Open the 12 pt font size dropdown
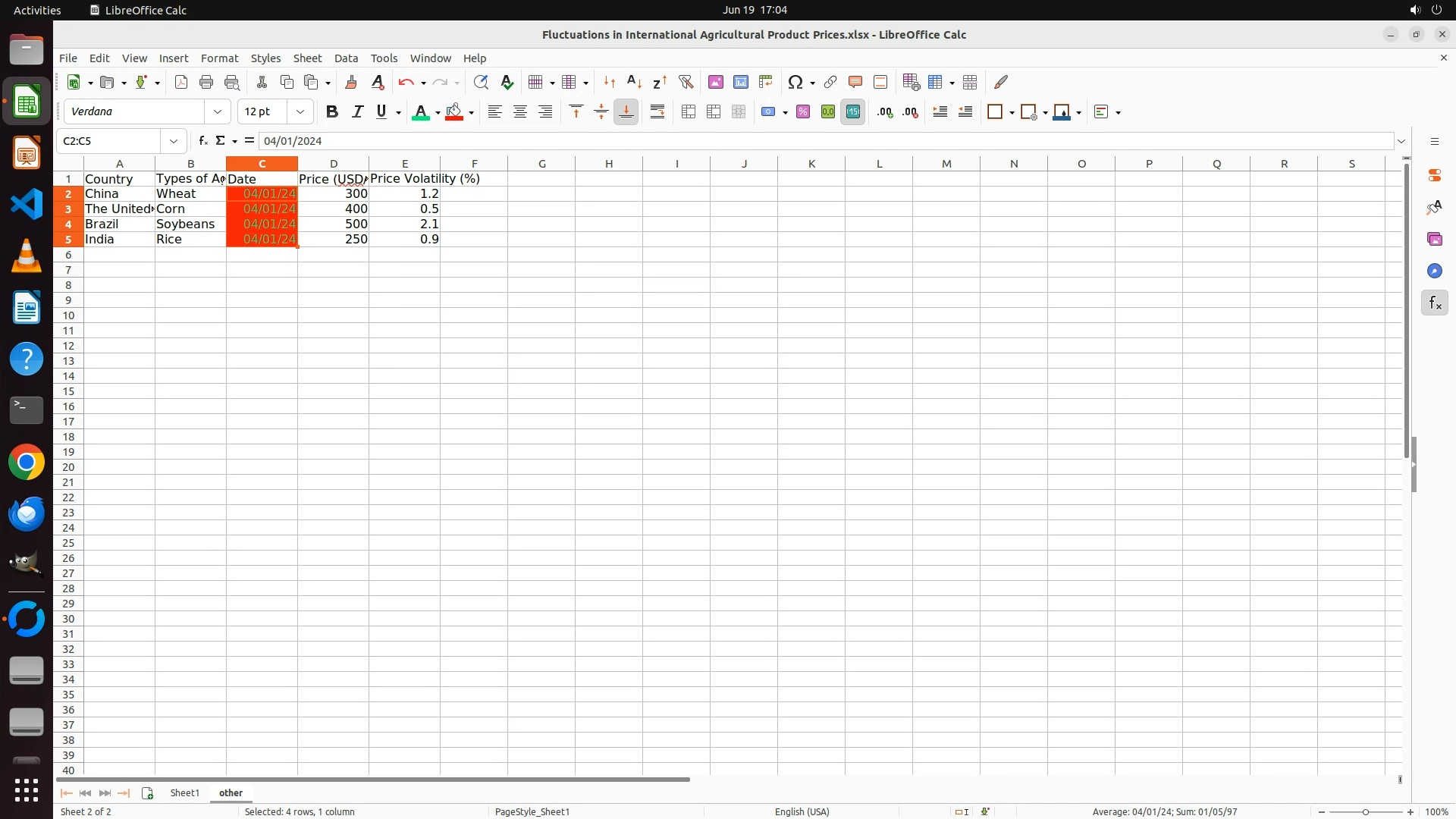This screenshot has width=1456, height=819. (300, 112)
